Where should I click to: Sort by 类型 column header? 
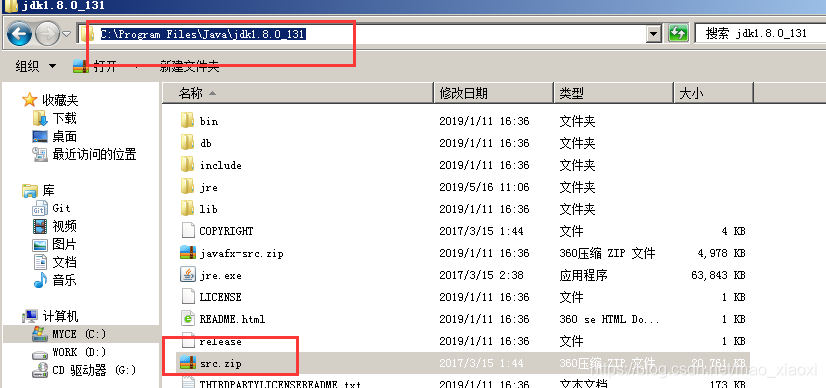pos(614,94)
